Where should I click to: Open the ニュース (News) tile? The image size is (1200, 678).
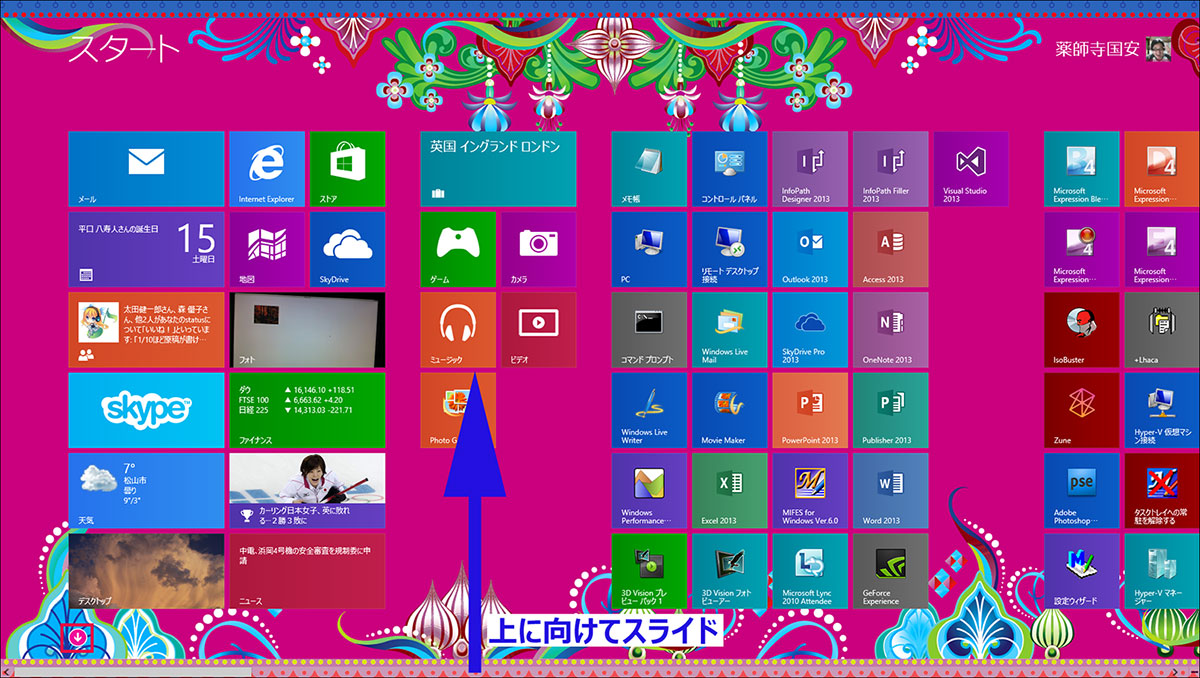(307, 571)
